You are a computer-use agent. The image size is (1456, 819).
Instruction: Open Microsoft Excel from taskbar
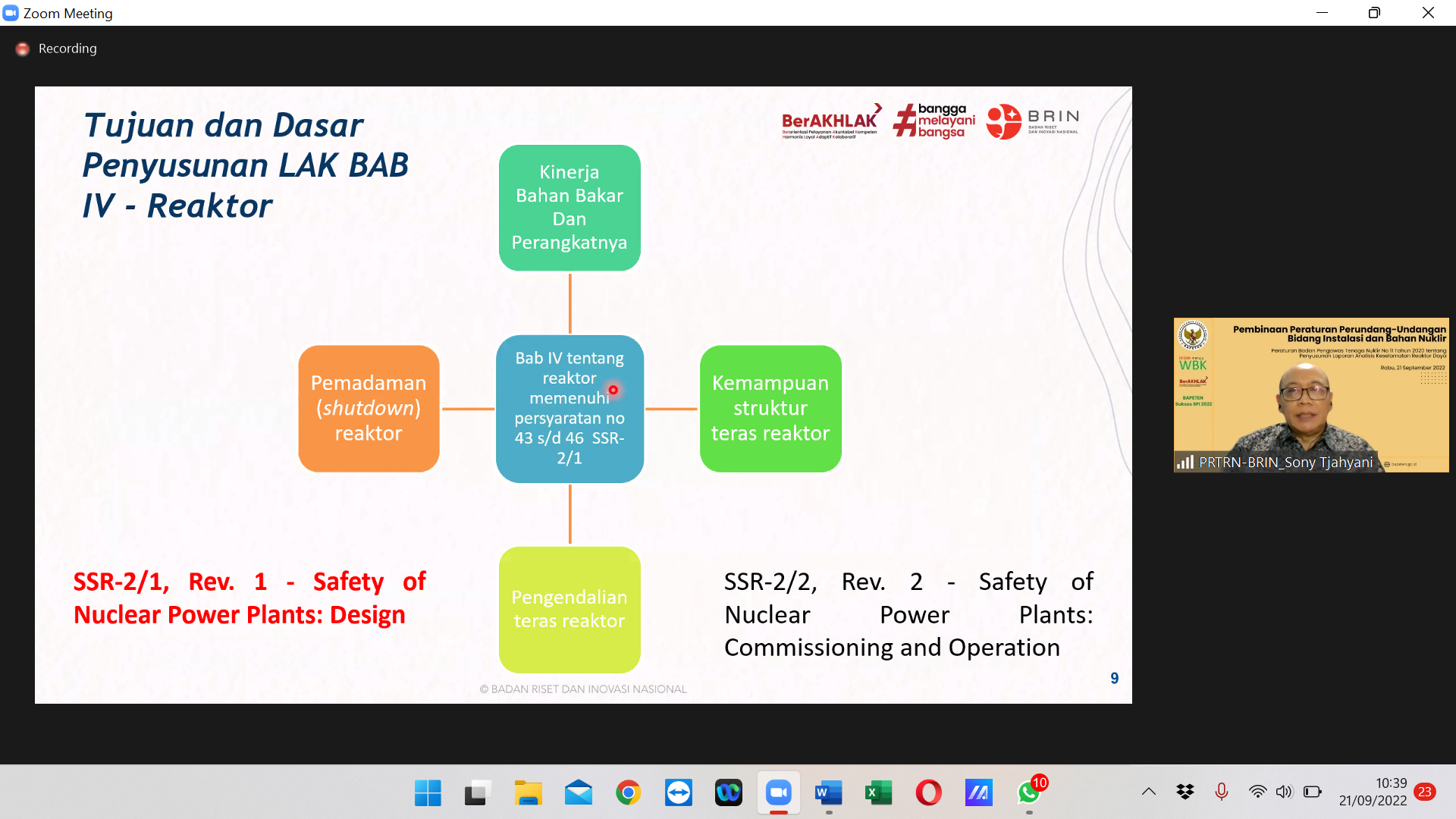point(878,793)
